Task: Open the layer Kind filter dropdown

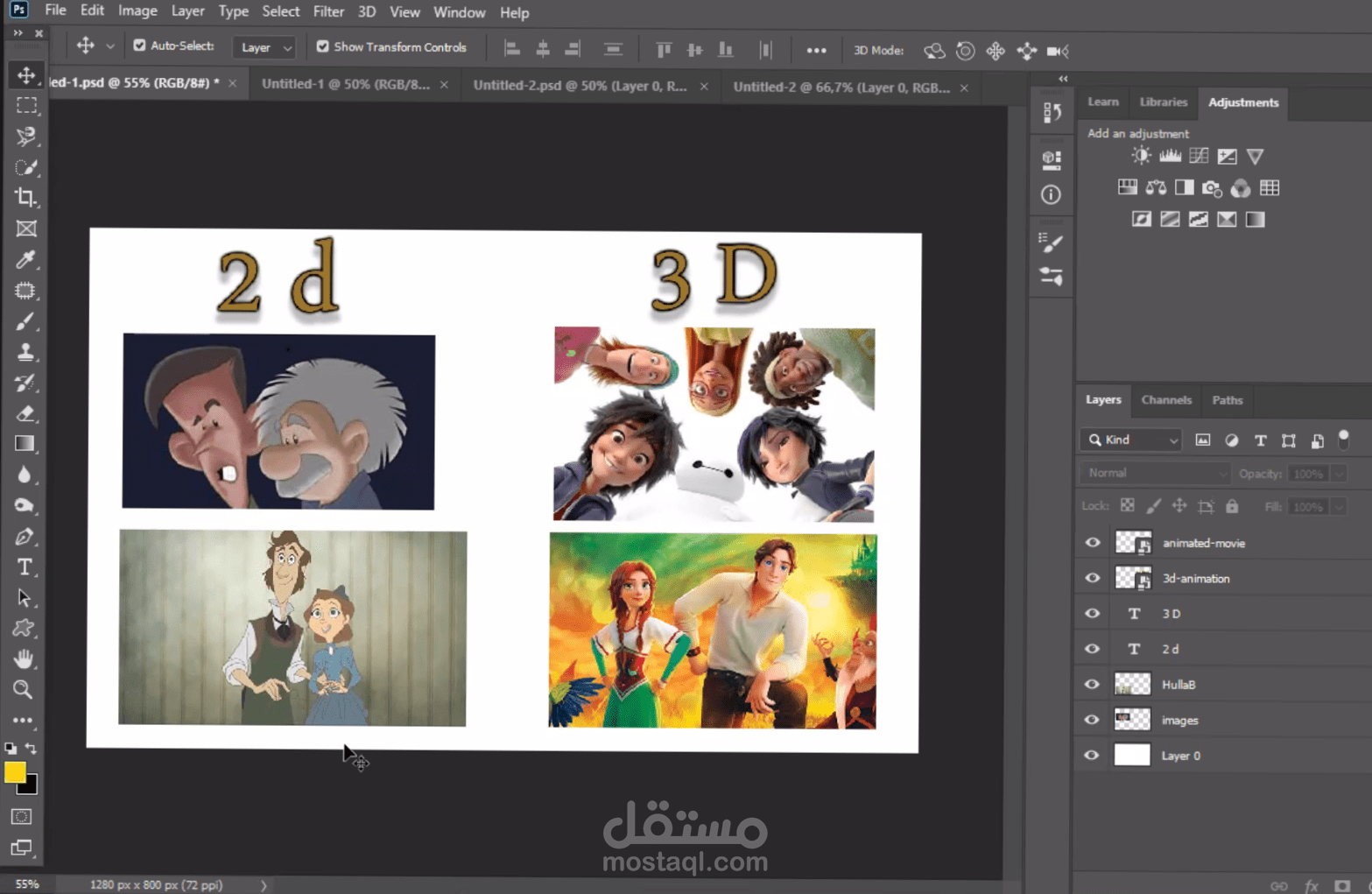Action: coord(1131,440)
